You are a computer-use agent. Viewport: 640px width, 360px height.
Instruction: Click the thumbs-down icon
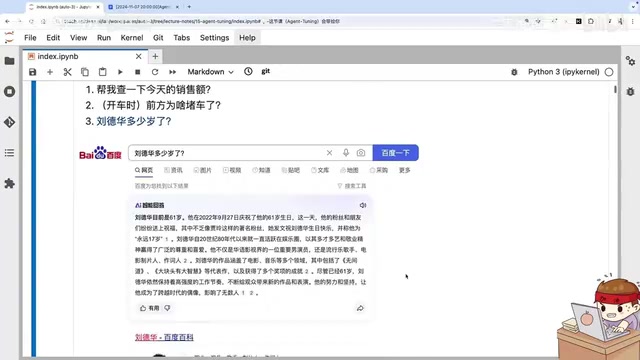(167, 308)
